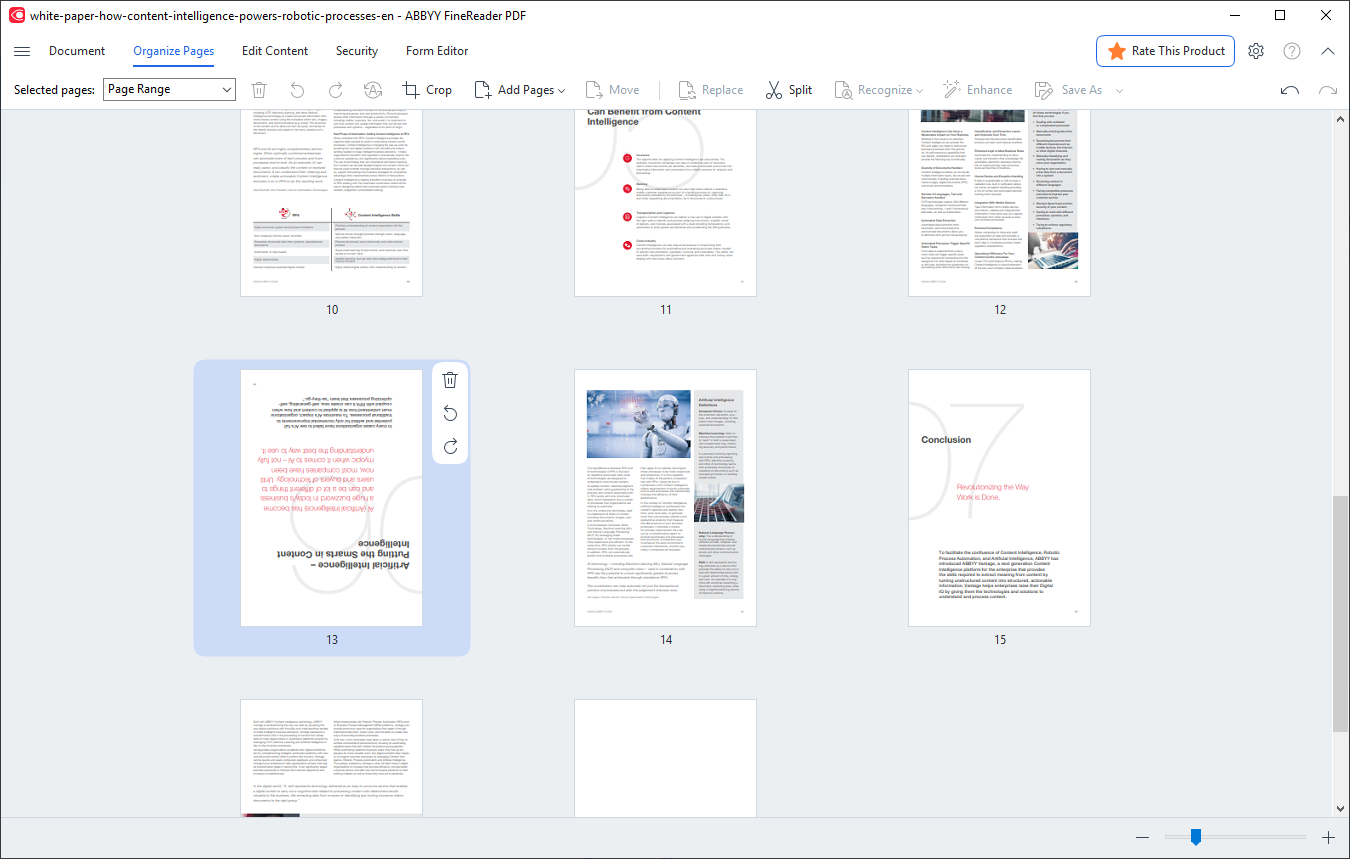Screen dimensions: 1350x859
Task: Use the Split tool with the scissors icon
Action: [x=789, y=89]
